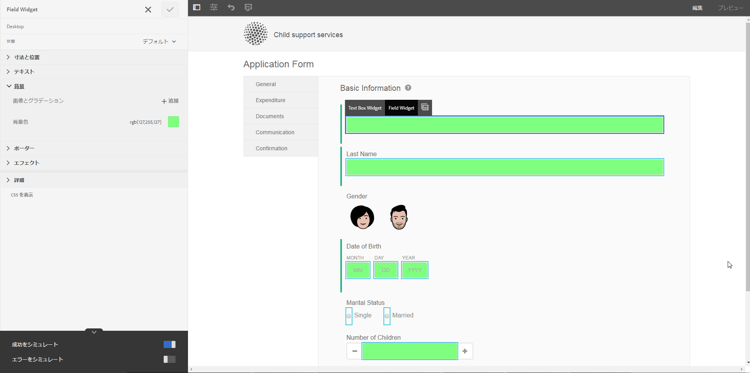The image size is (750, 373).
Task: Open the Expenditure form tab
Action: (x=281, y=100)
